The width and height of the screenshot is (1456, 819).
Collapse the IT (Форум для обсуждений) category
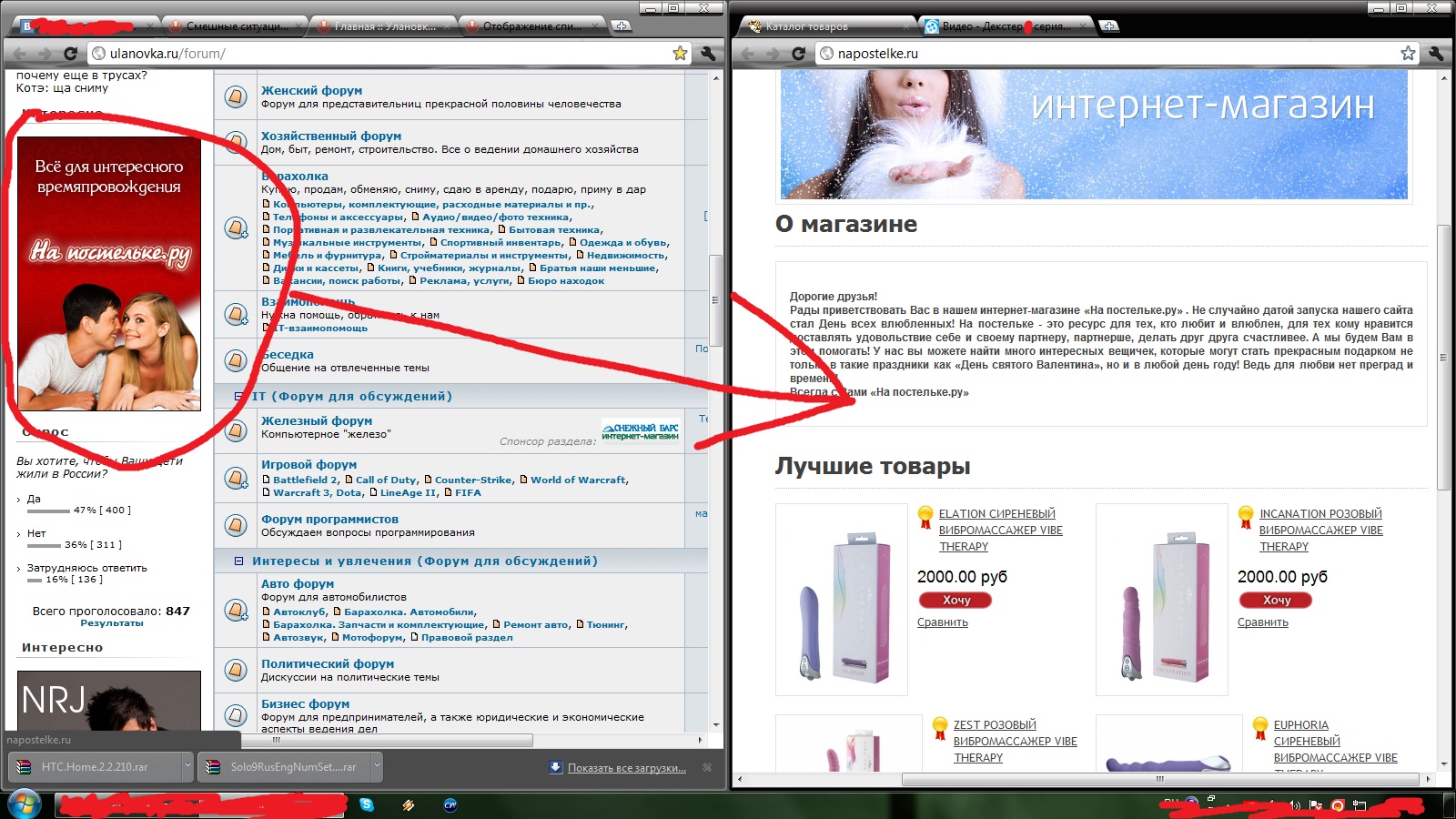pos(238,397)
